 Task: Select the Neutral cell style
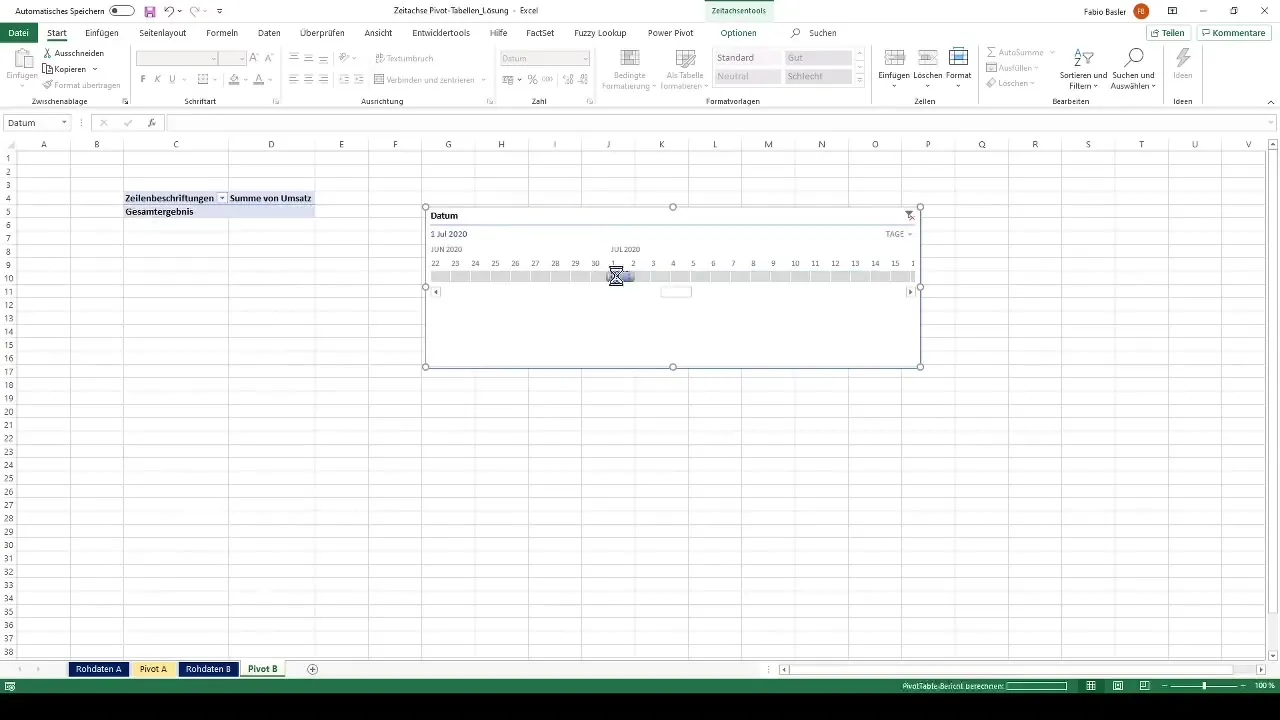(x=748, y=77)
